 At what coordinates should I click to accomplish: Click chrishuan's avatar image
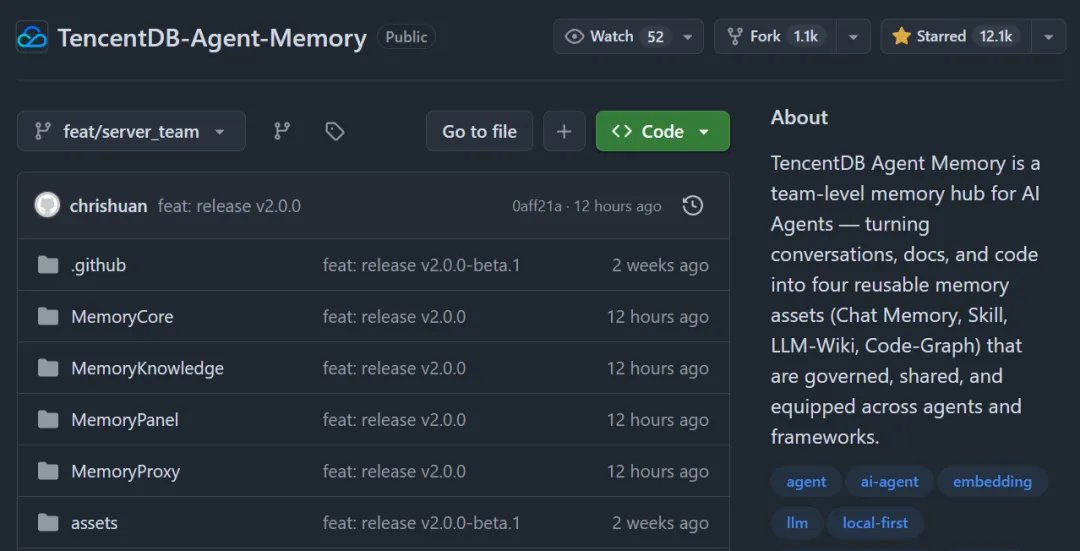coord(48,205)
